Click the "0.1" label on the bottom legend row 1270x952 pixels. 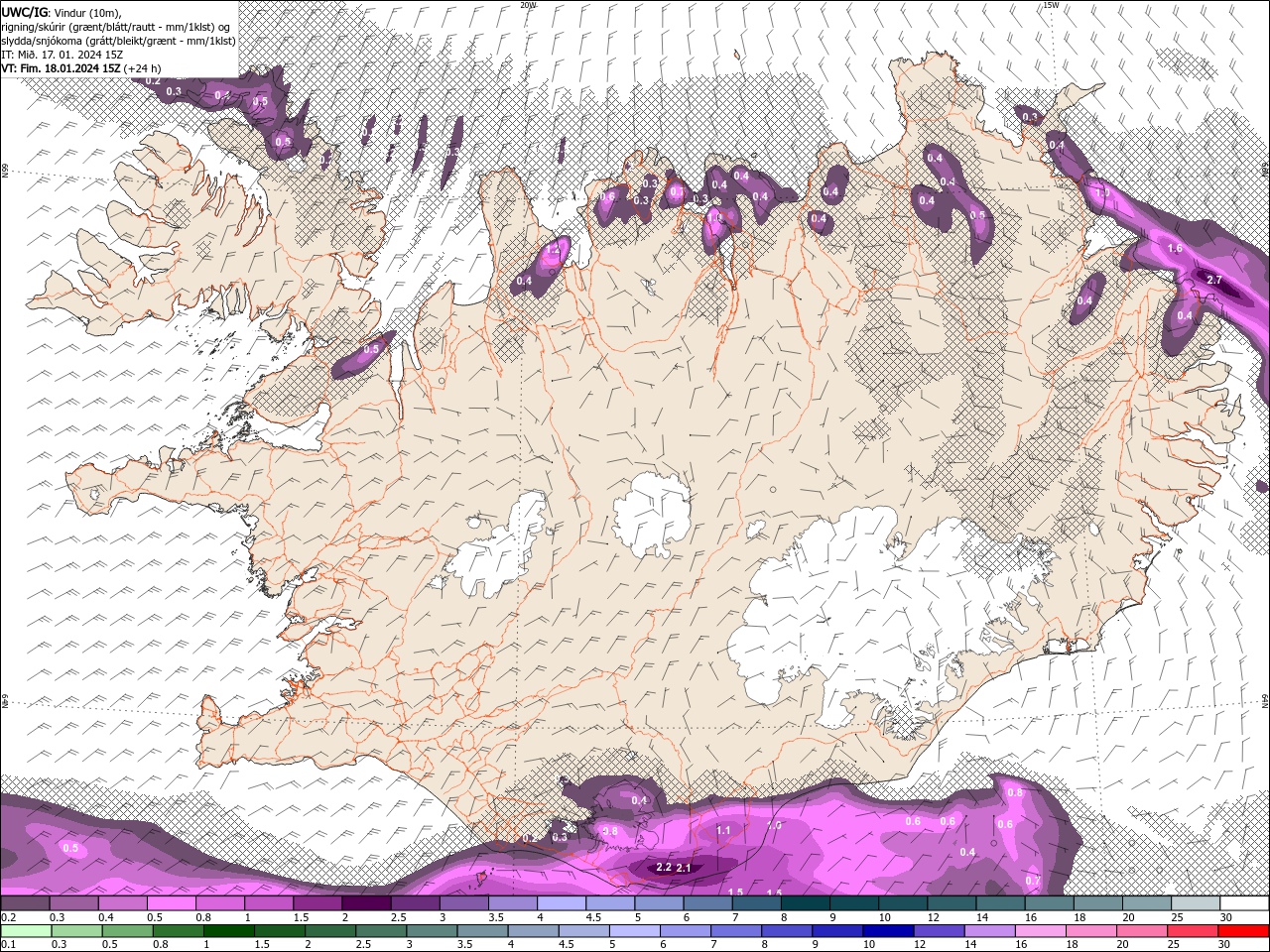pyautogui.click(x=8, y=944)
